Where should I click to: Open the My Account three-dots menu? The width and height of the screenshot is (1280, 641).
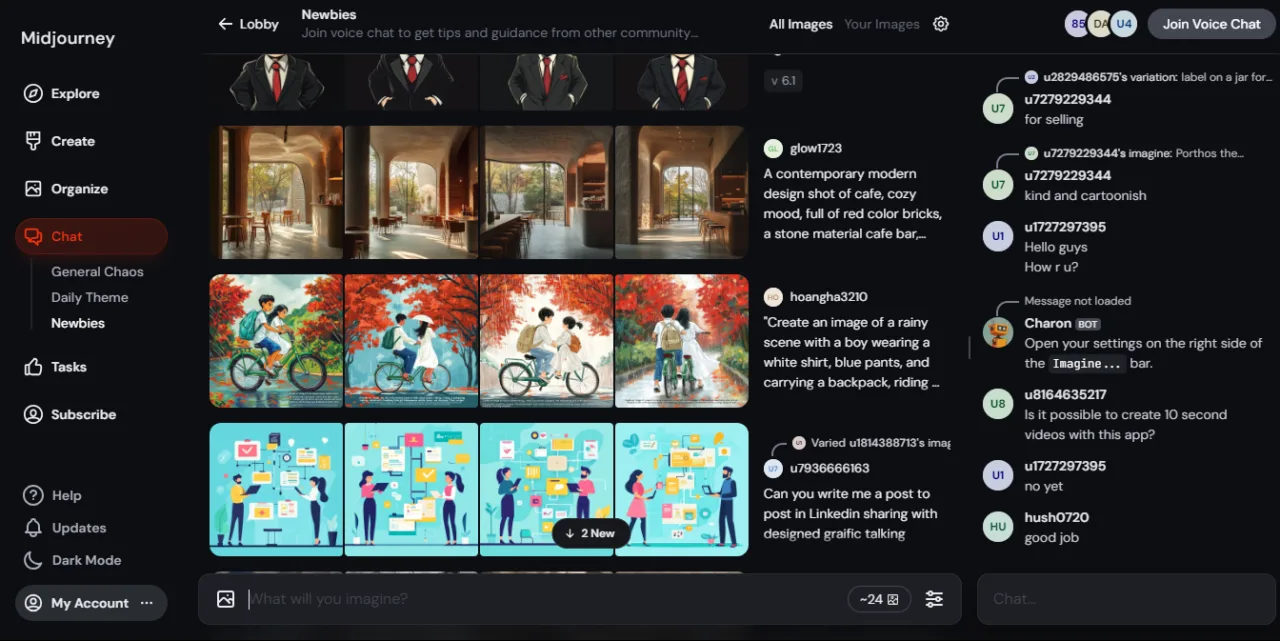coord(147,603)
